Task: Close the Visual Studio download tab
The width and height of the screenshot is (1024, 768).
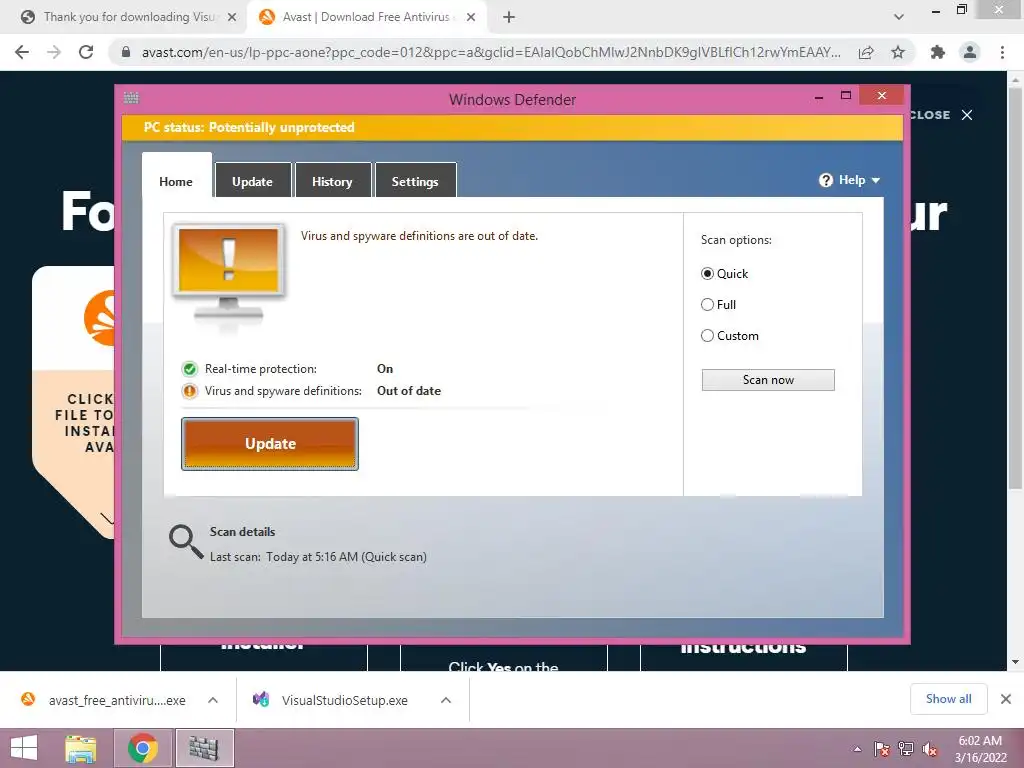Action: click(232, 17)
